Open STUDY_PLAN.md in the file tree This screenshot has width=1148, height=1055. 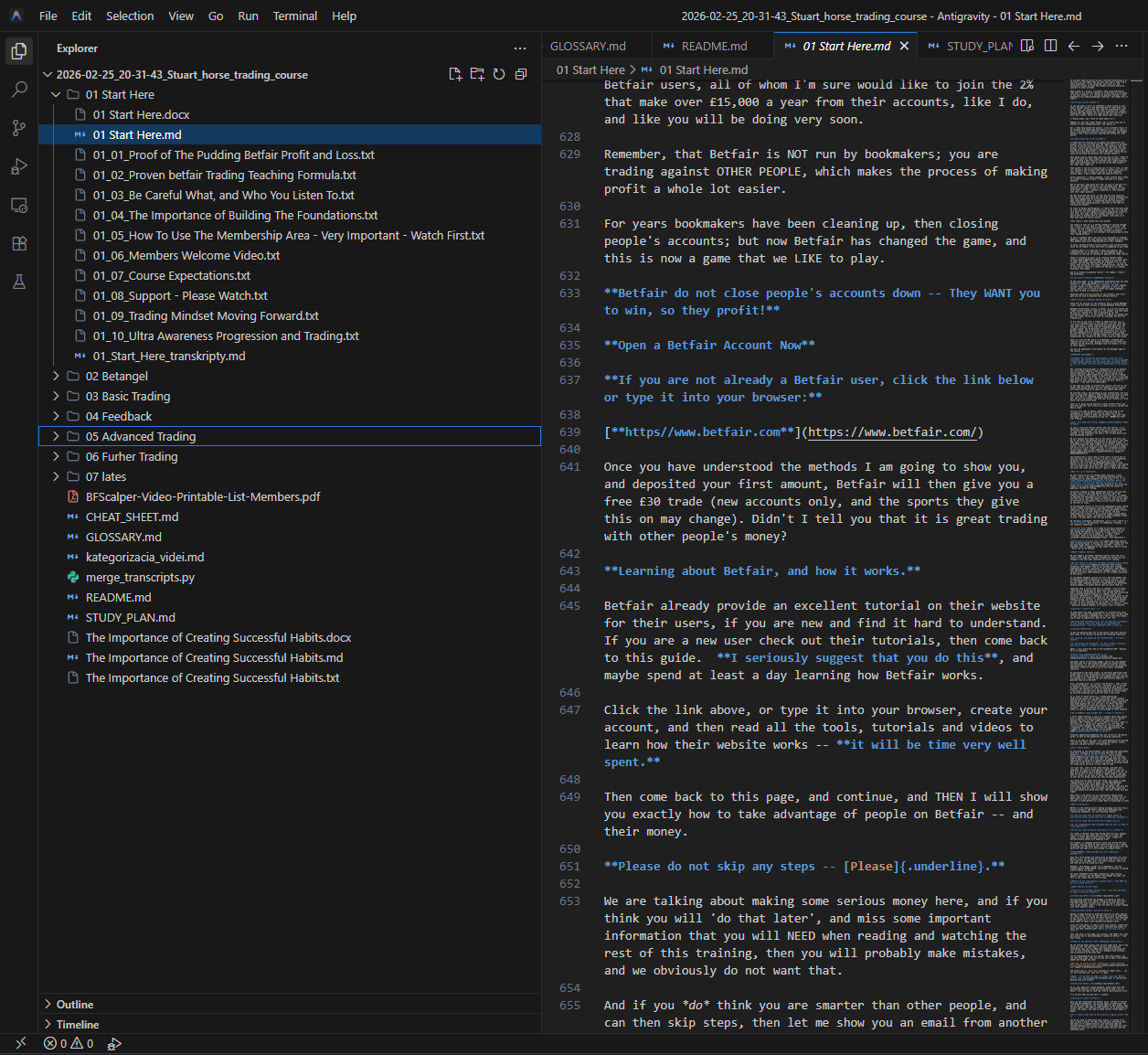[x=130, y=617]
